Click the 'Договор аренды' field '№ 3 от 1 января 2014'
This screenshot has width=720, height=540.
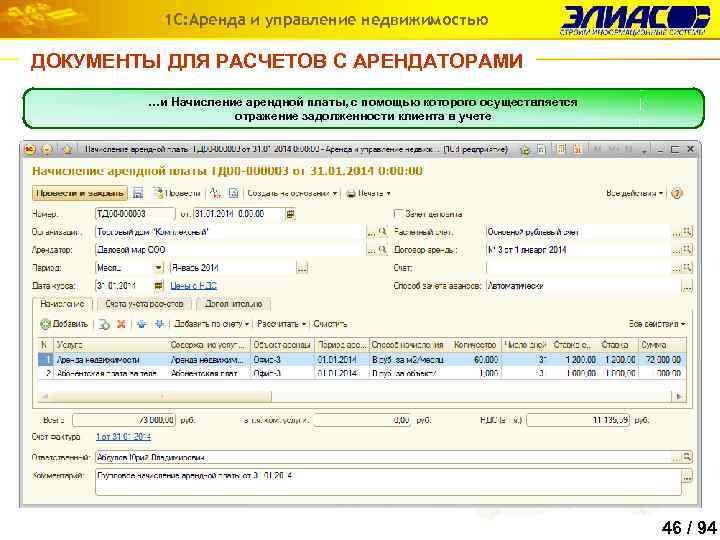[x=579, y=250]
